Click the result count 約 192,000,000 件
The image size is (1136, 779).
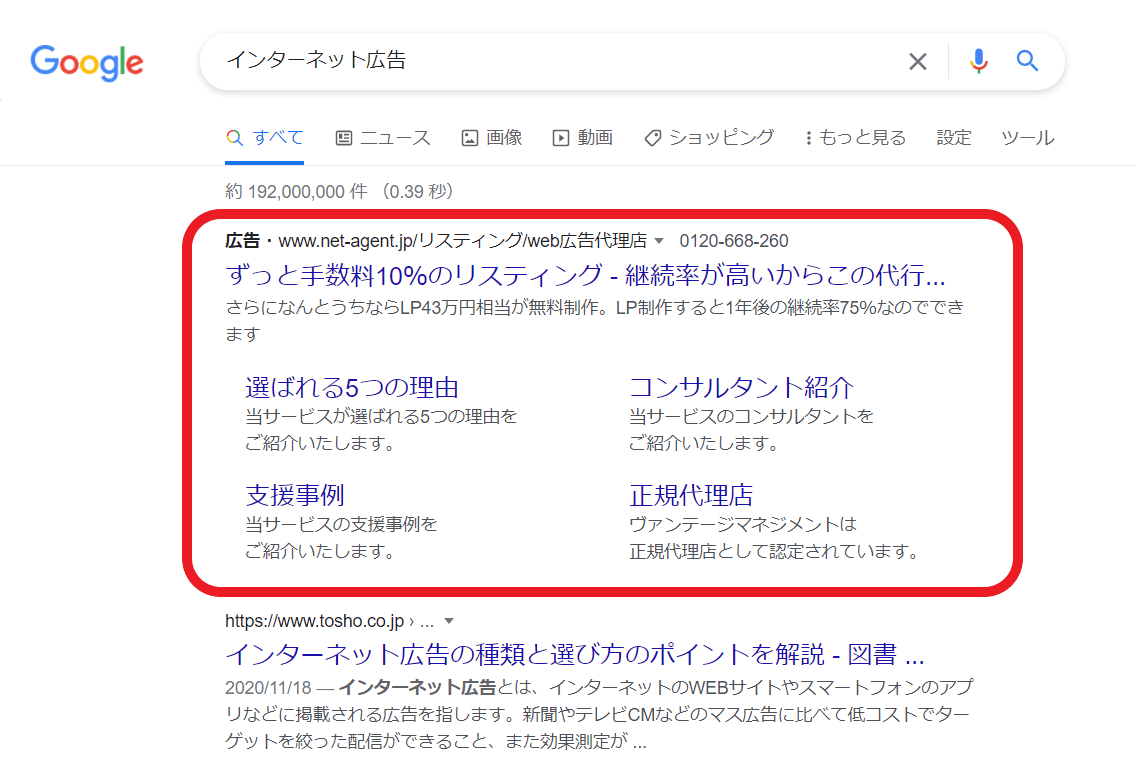[x=296, y=191]
